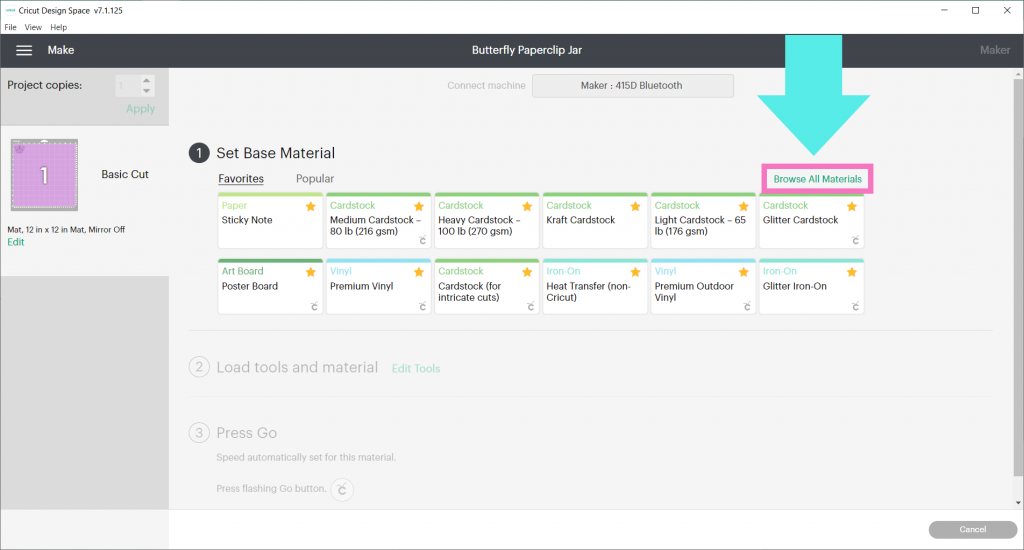Click the flashing Go button icon
Screen dimensions: 1024x550
342,489
